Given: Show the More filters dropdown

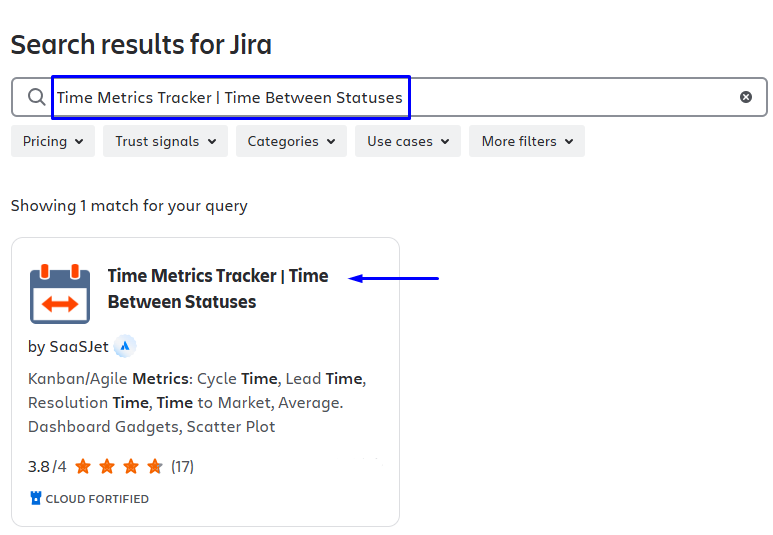Looking at the screenshot, I should (526, 141).
